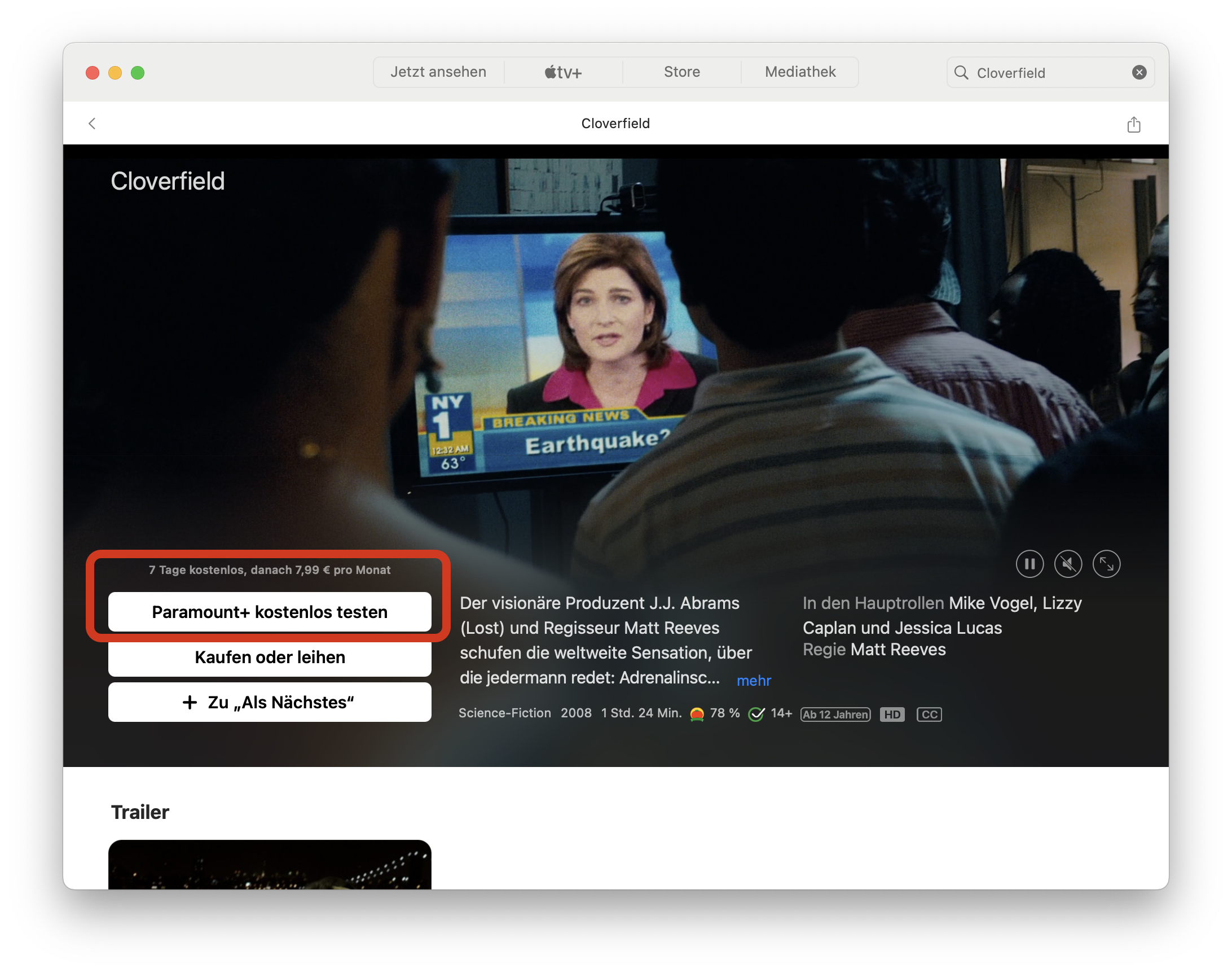1232x973 pixels.
Task: Click the Rotten Tomatoes 78 % icon
Action: coord(697,714)
